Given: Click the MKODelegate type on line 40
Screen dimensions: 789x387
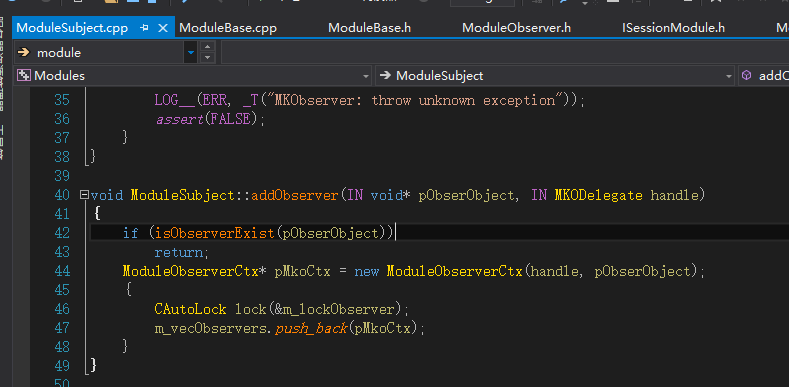Looking at the screenshot, I should [x=598, y=195].
